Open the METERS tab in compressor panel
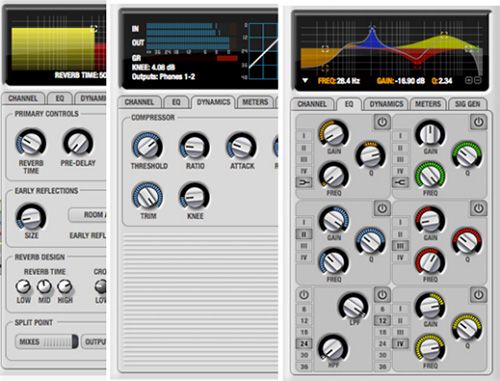Screen dimensions: 500x381 pos(255,102)
